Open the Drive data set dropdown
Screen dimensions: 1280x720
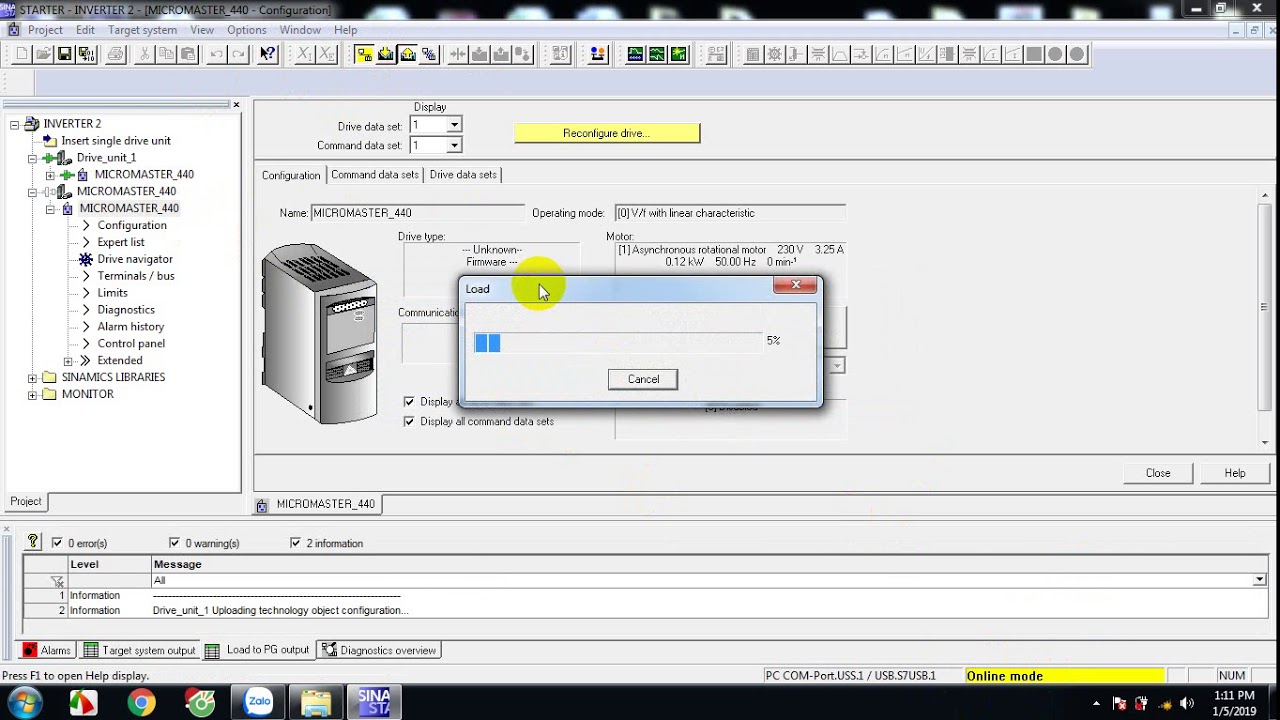coord(454,125)
